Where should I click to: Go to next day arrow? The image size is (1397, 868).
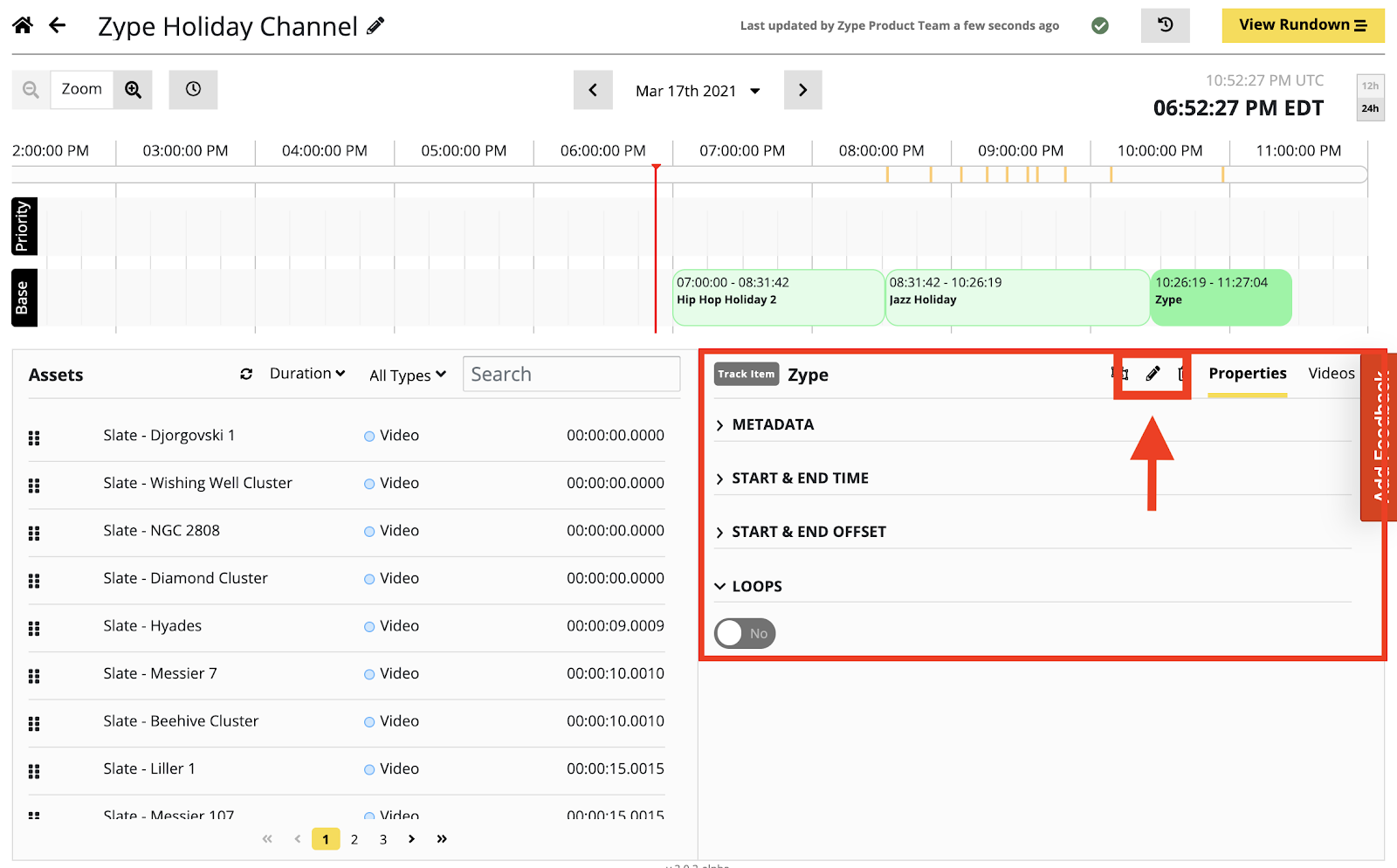[802, 90]
